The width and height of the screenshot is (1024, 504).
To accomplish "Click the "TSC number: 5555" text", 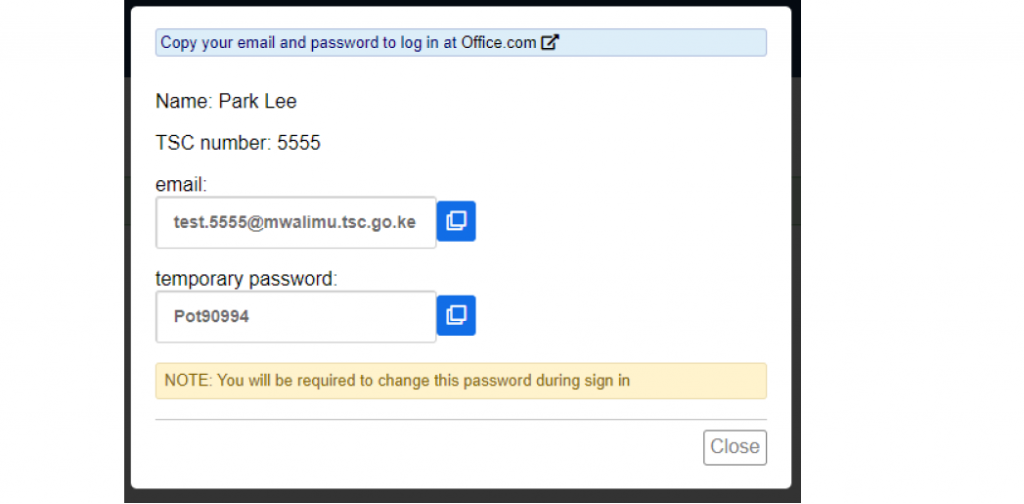I will click(x=238, y=143).
